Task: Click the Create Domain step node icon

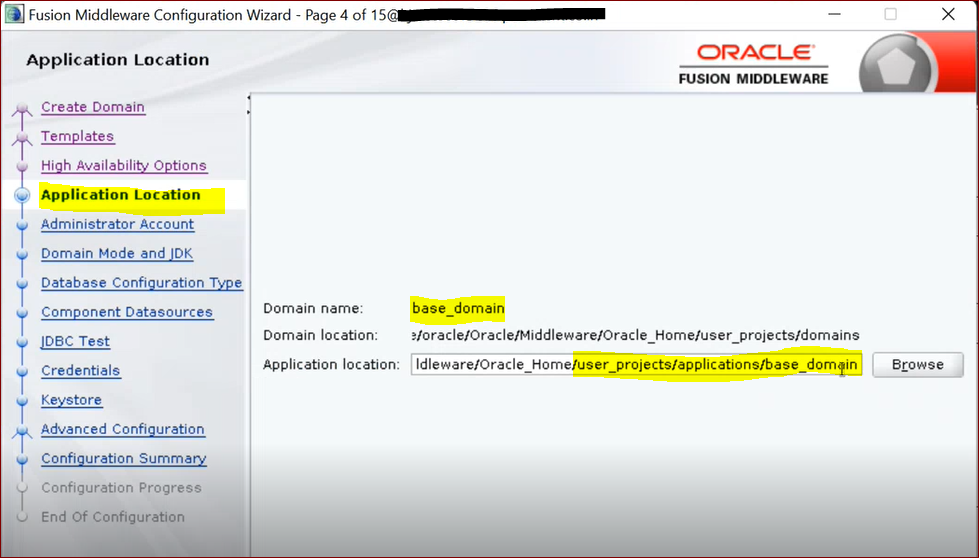Action: 22,108
